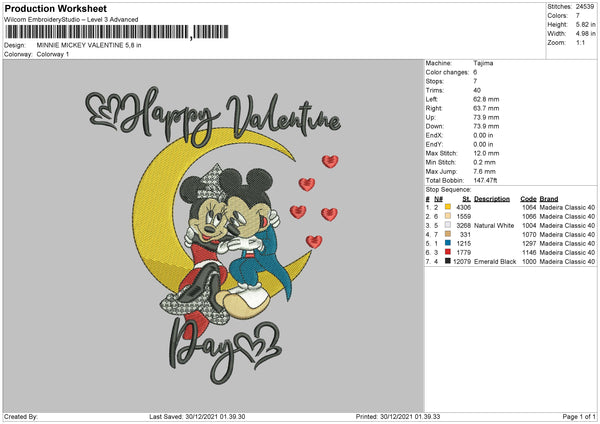Select stitch count '12079' in row 7
Image resolution: width=600 pixels, height=424 pixels.
click(x=462, y=261)
